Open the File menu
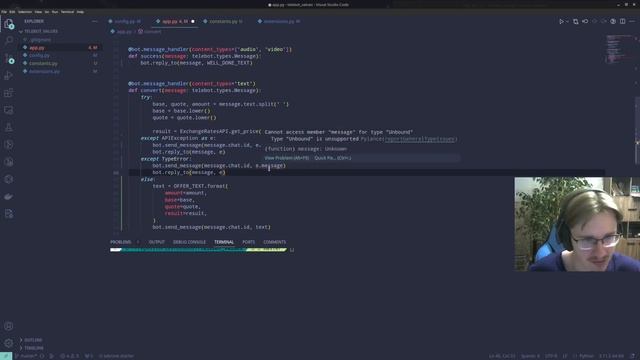This screenshot has width=640, height=360. [x=4, y=12]
